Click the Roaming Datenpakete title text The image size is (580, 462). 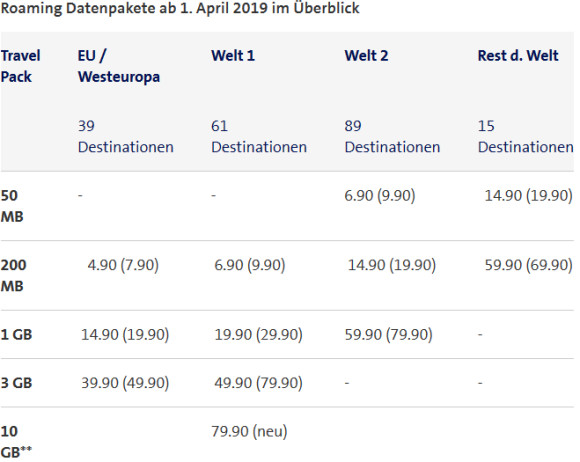tap(180, 8)
